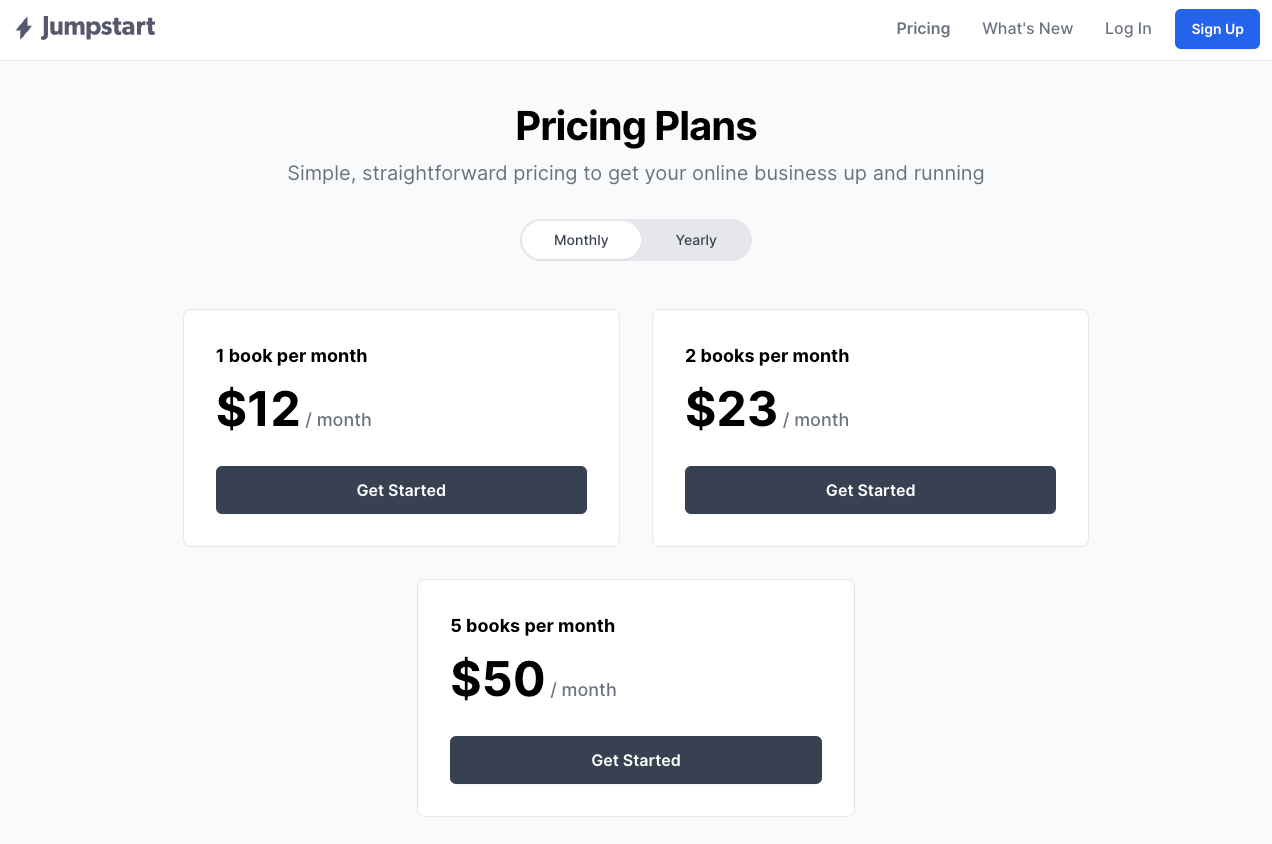Click the "1 book per month" plan title
Image resolution: width=1272 pixels, height=844 pixels.
[291, 356]
